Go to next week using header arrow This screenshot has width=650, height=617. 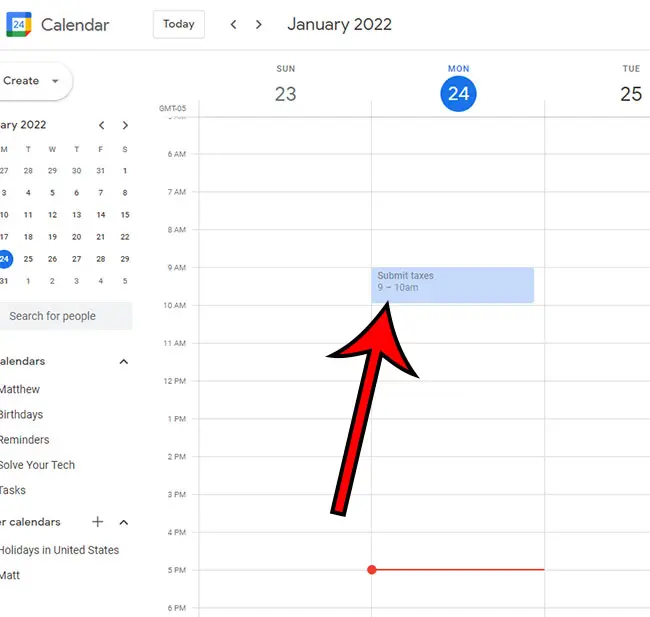[x=259, y=24]
